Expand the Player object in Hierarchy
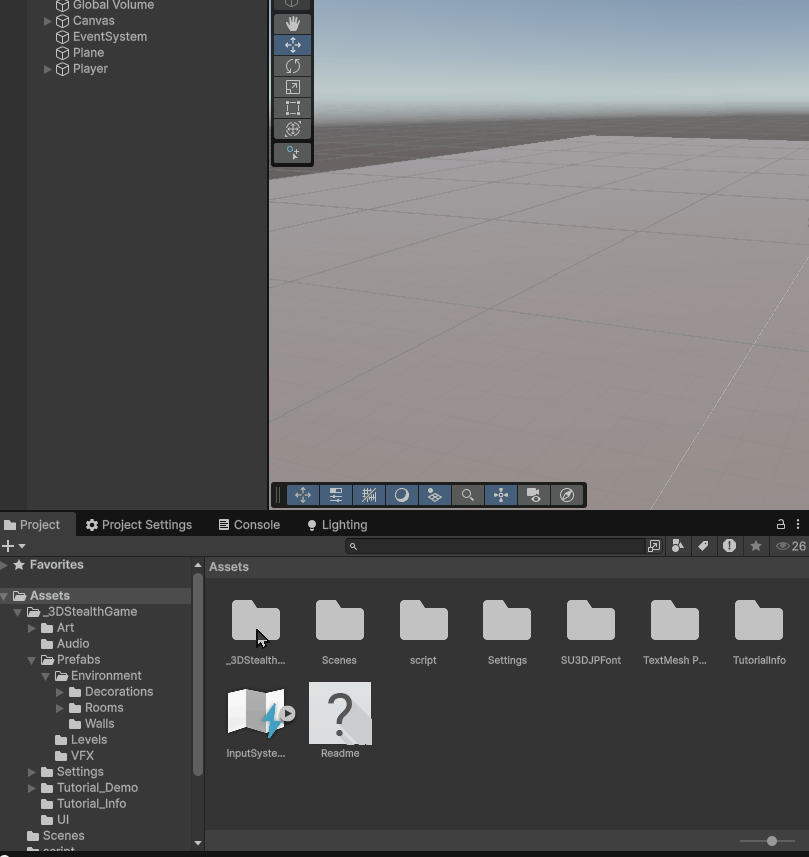Viewport: 809px width, 857px height. pyautogui.click(x=48, y=69)
